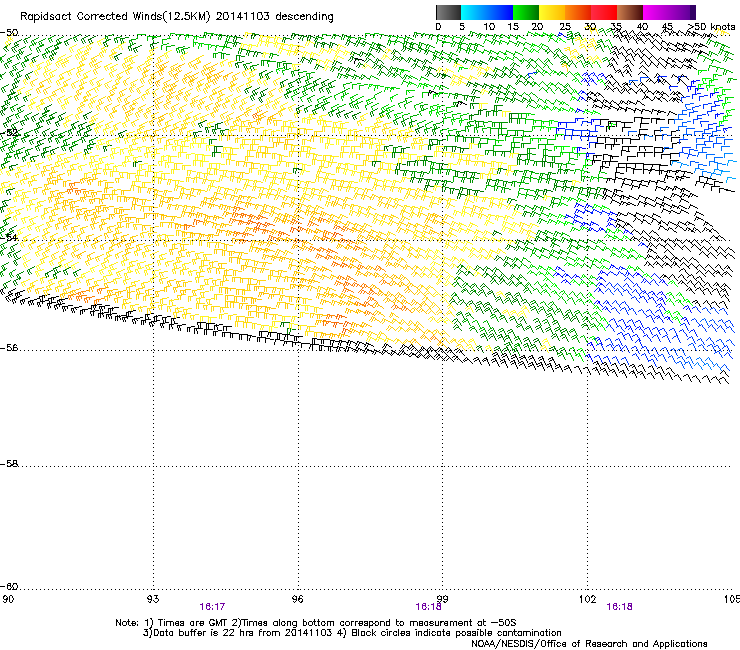Viewport: 740px width, 650px height.
Task: Select the '93' longitude axis label
Action: (x=153, y=599)
